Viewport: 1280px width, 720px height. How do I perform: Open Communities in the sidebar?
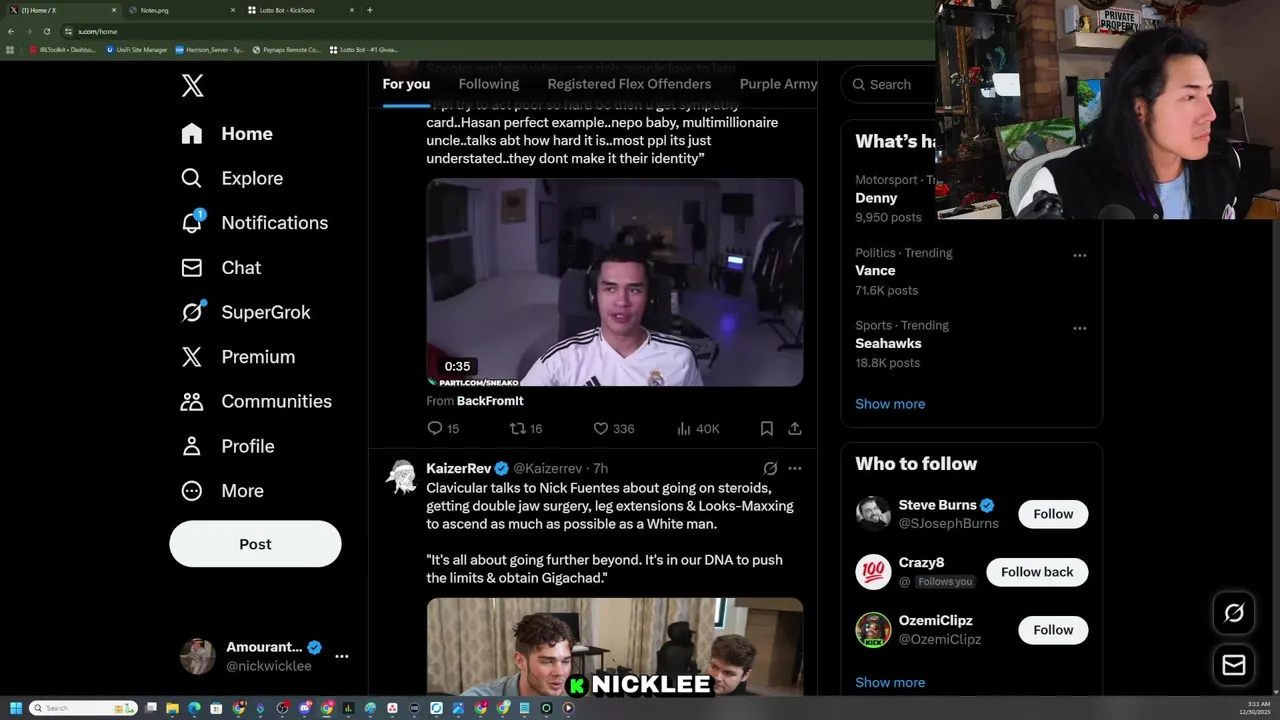point(256,401)
